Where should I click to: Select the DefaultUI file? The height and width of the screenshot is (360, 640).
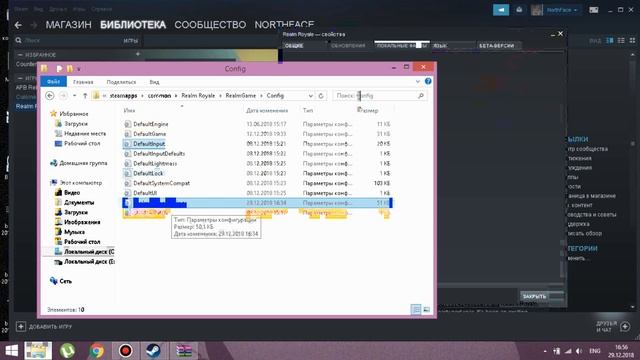pyautogui.click(x=145, y=193)
